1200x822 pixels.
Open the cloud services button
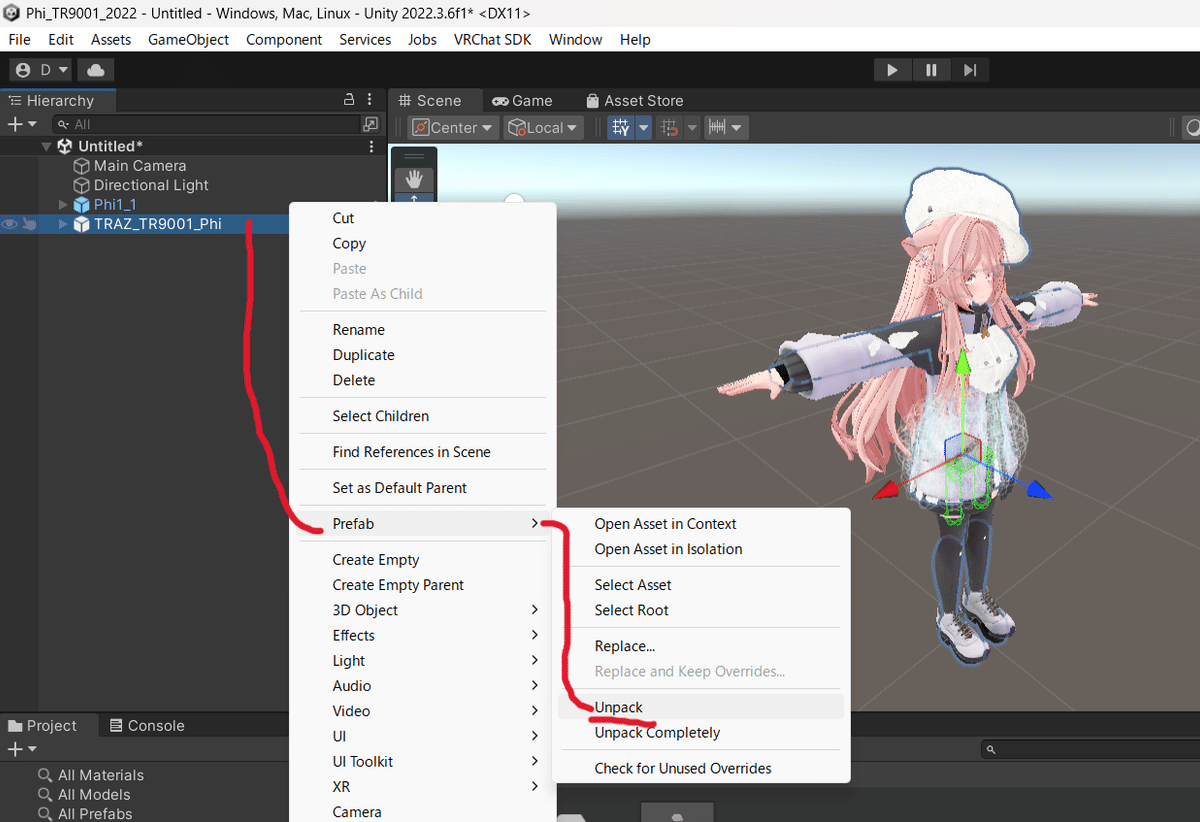click(96, 70)
